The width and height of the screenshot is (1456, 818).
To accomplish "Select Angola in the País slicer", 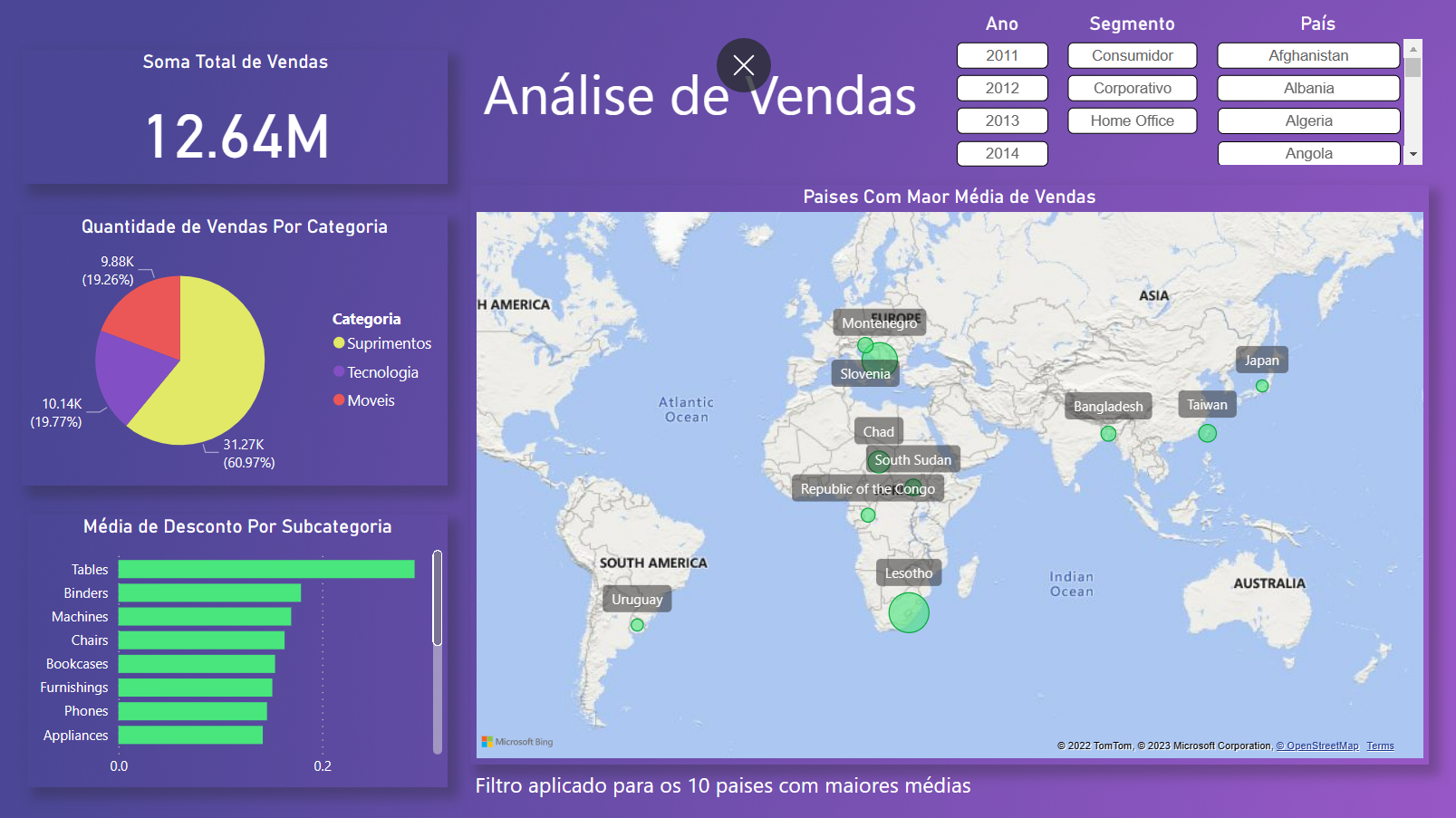I will pyautogui.click(x=1308, y=153).
